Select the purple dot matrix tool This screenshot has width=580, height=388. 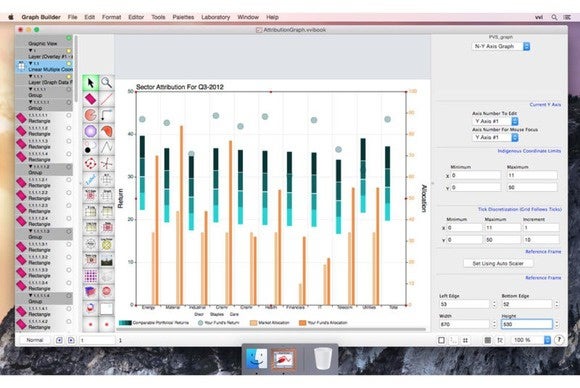(x=91, y=276)
